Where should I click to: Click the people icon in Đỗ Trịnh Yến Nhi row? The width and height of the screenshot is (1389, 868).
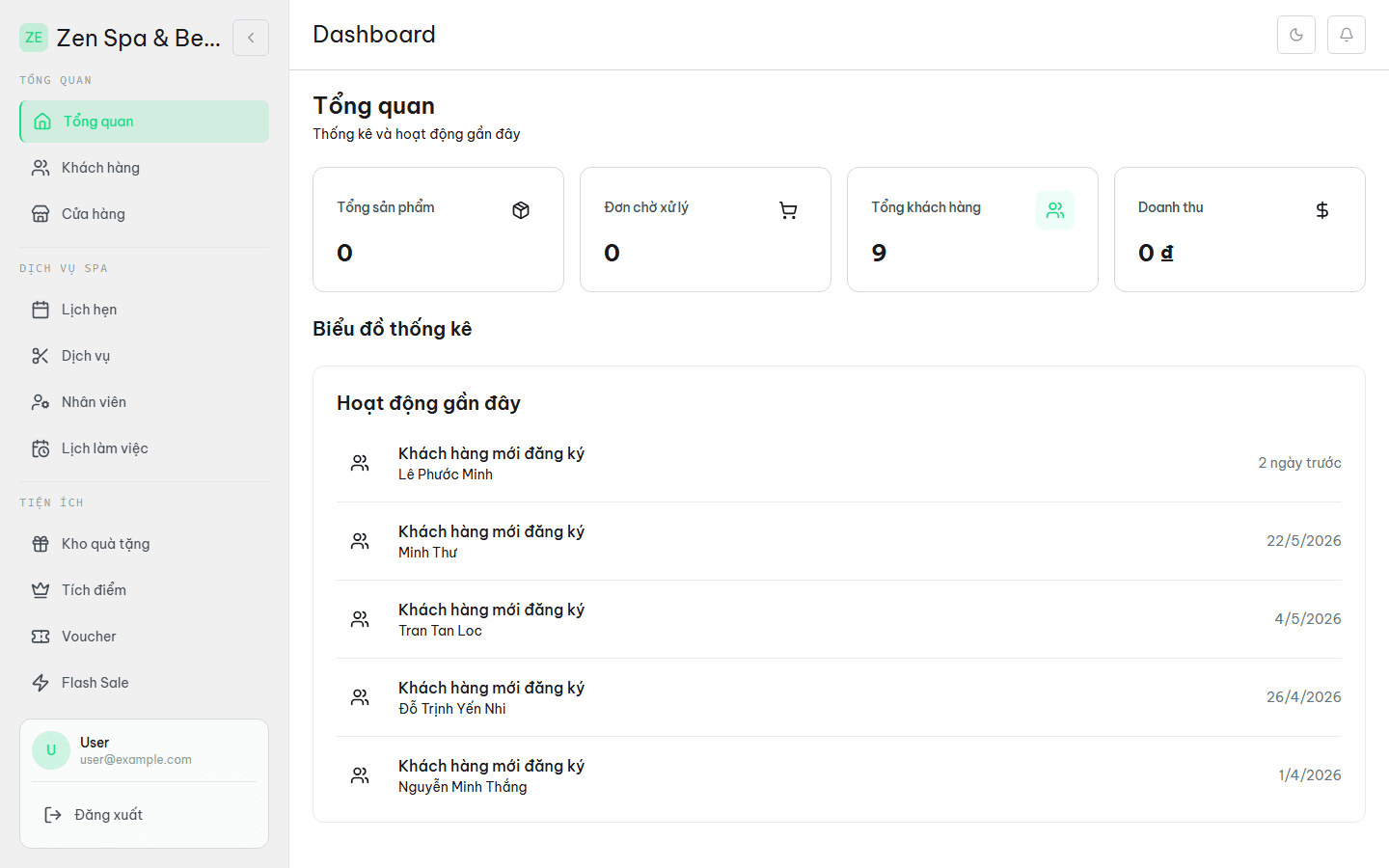360,697
